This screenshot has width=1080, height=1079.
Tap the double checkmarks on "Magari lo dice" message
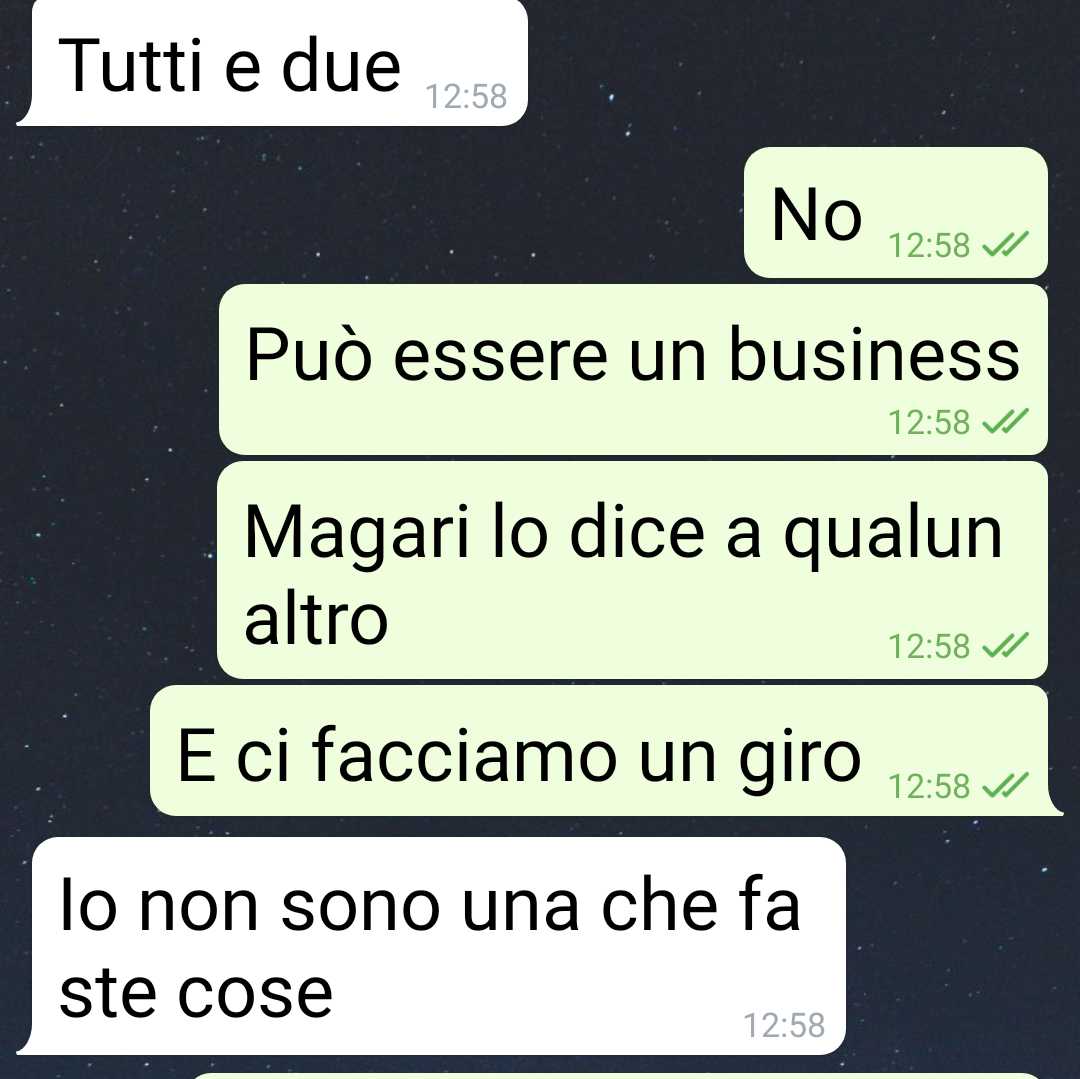point(1005,645)
